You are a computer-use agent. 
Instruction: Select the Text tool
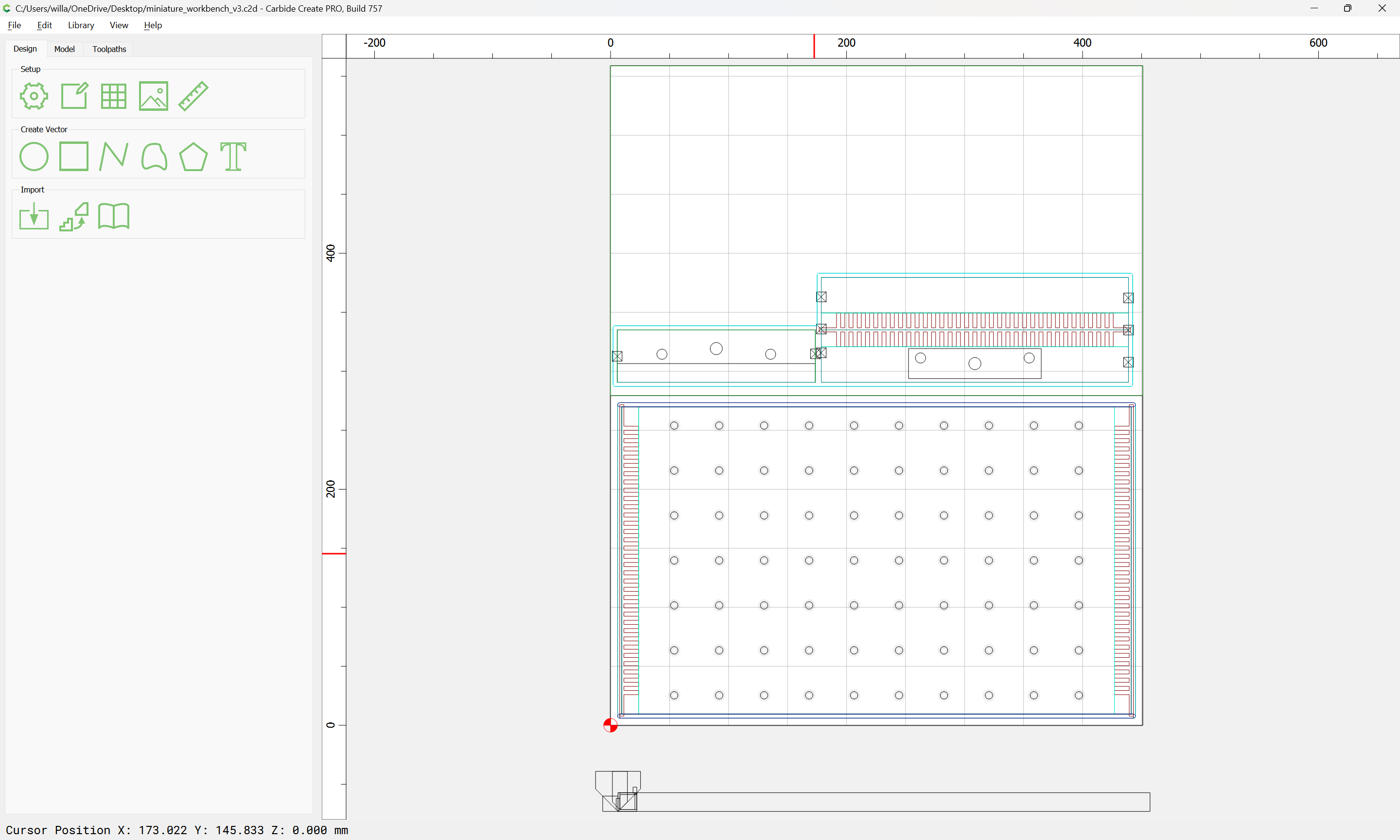pos(233,157)
